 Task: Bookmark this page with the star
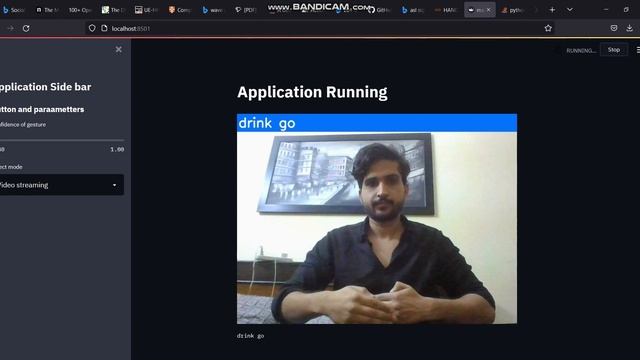point(548,28)
